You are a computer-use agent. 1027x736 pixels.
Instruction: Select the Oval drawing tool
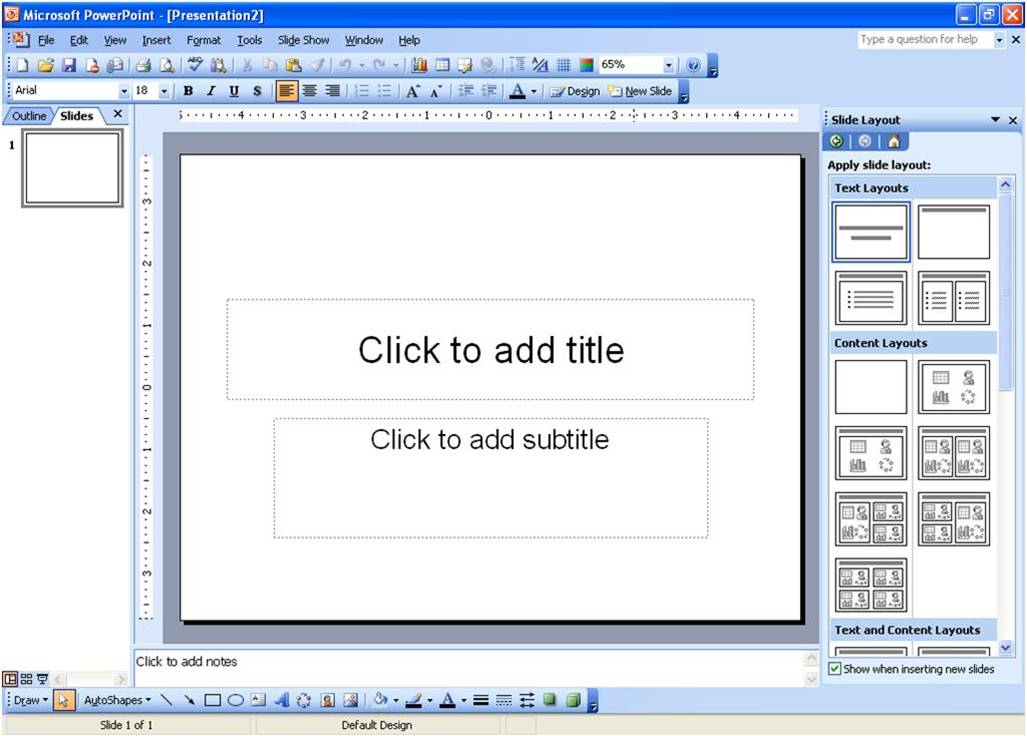coord(236,700)
